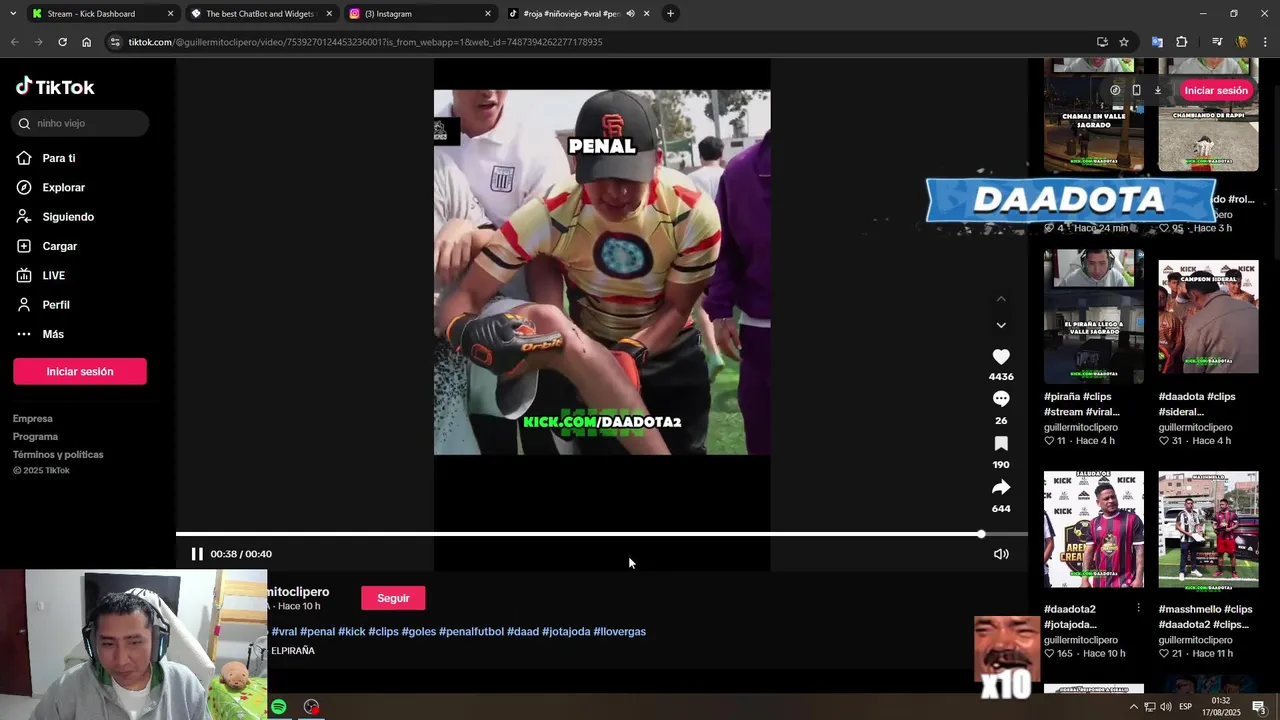The width and height of the screenshot is (1280, 720).
Task: Go back in browser history
Action: (x=14, y=42)
